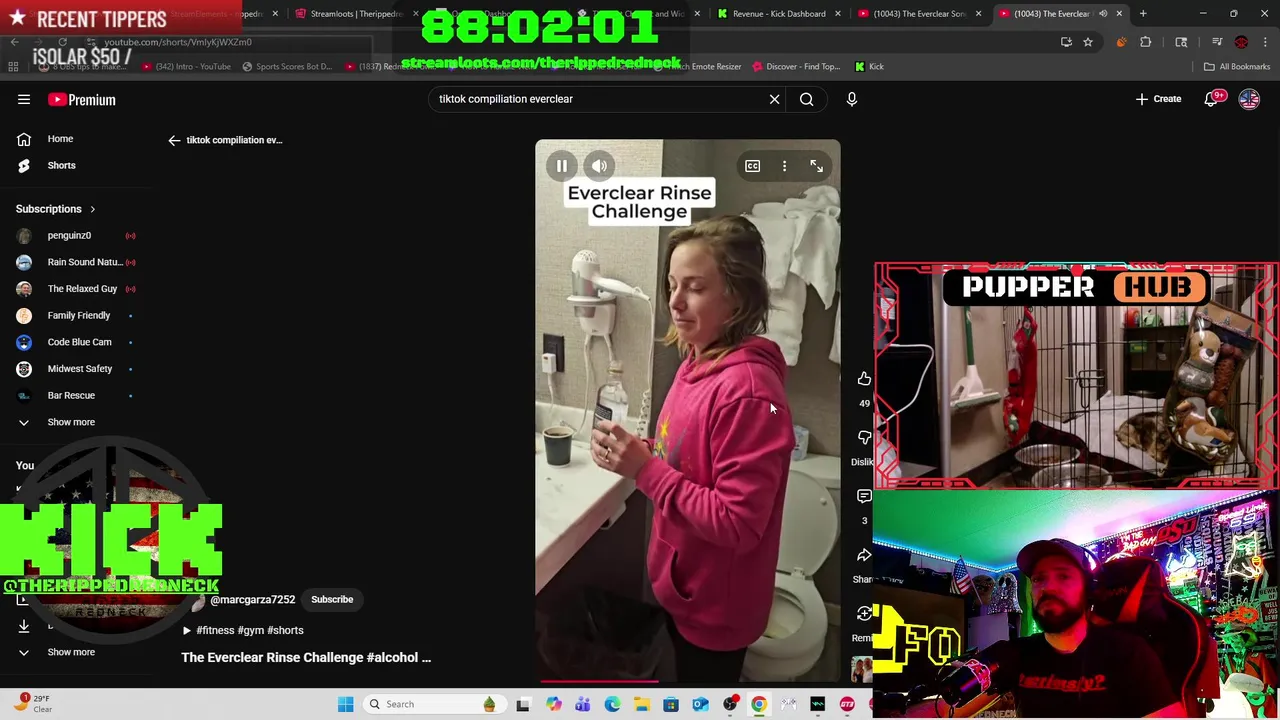
Task: Share the Short
Action: coord(864,555)
